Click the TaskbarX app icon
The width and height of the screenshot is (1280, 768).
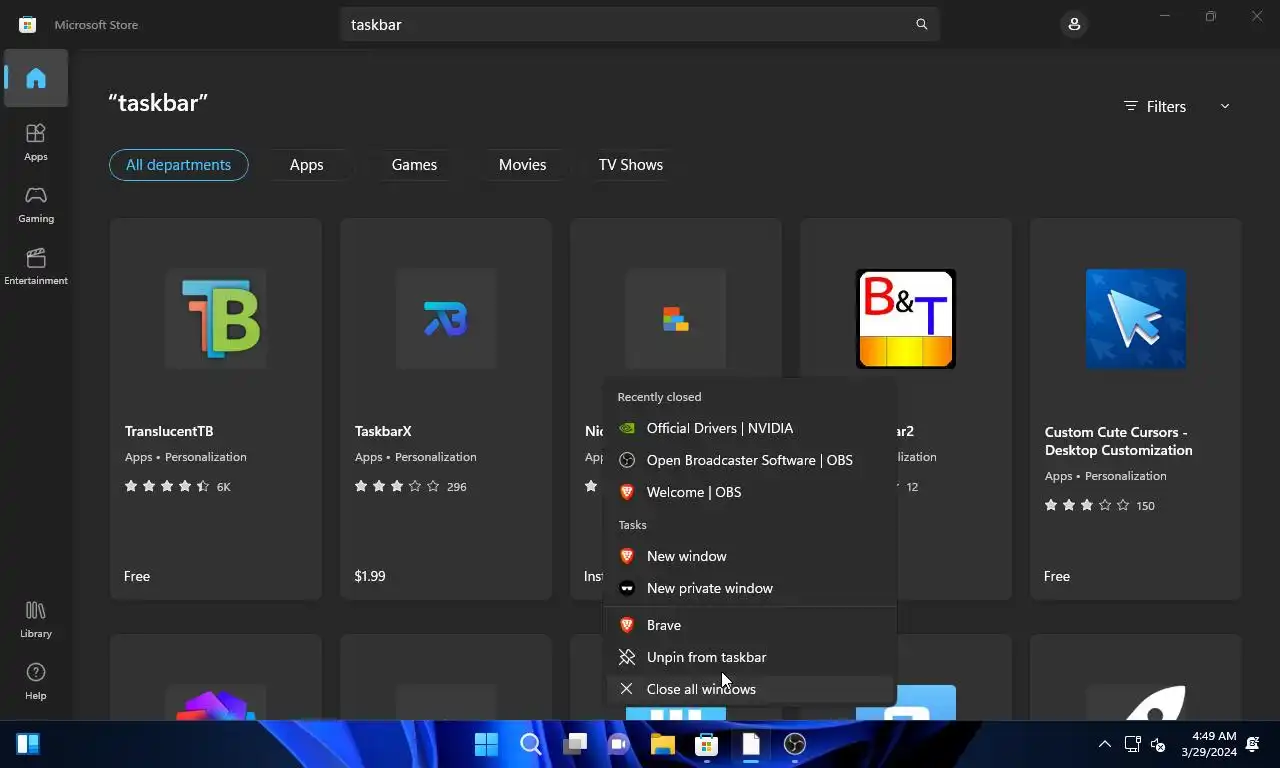(x=446, y=319)
